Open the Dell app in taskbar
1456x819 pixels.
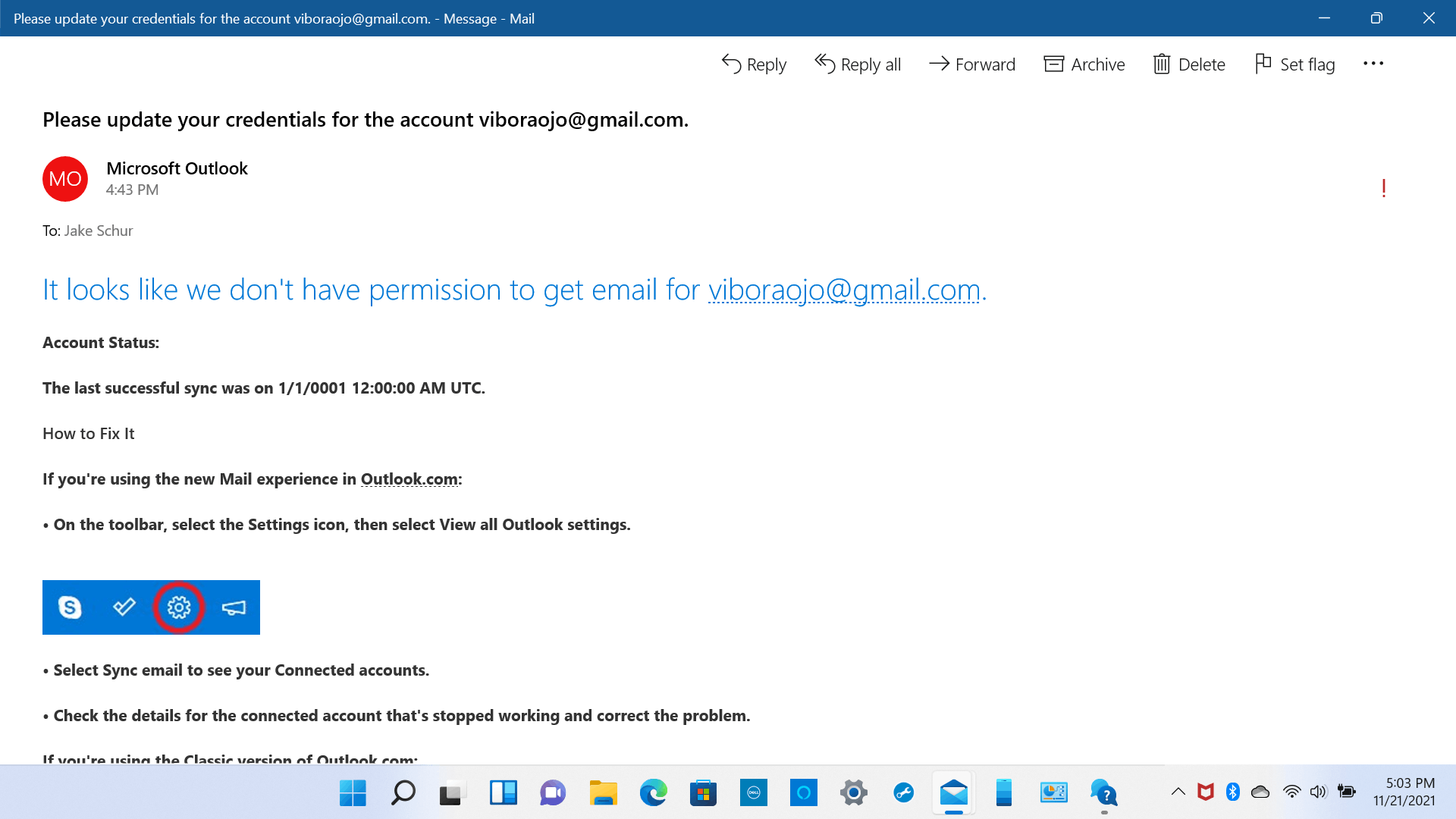click(754, 793)
